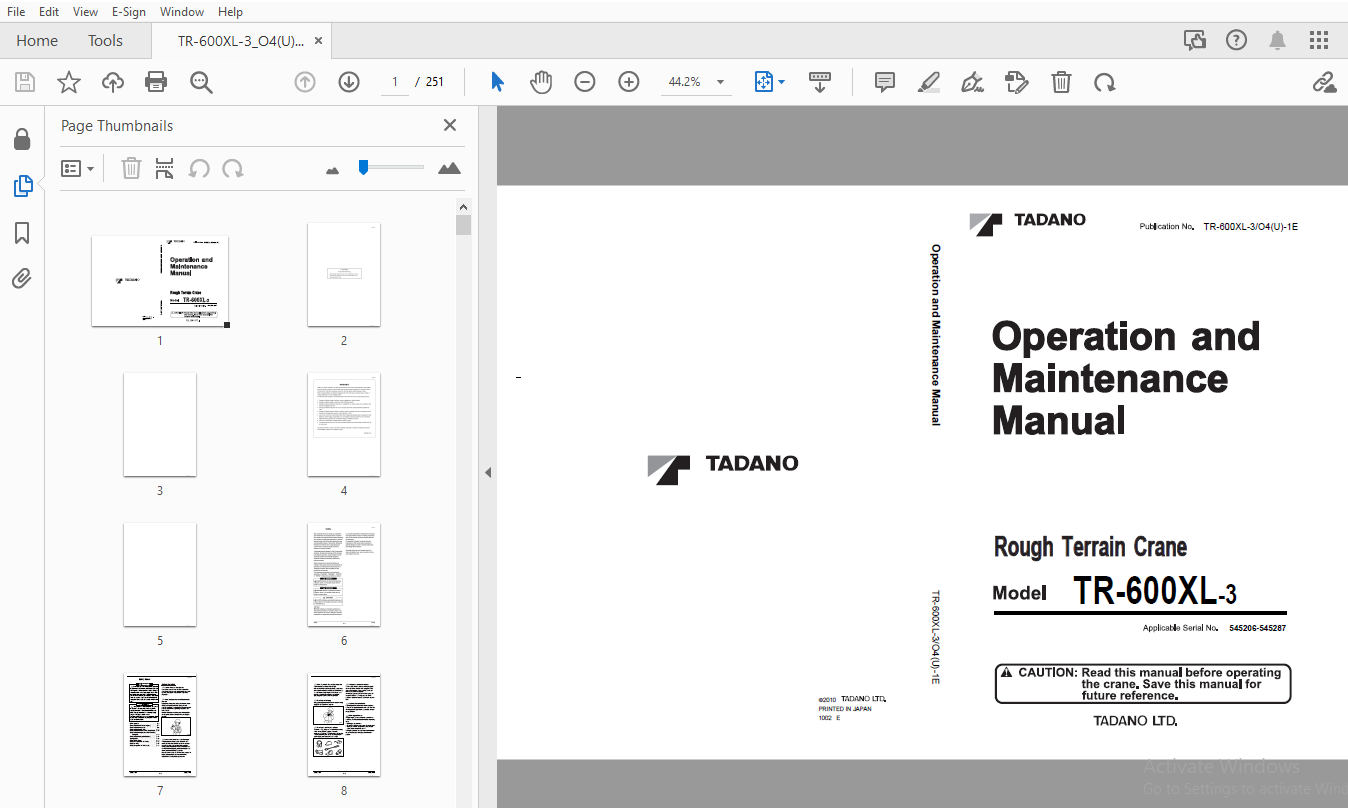Screen dimensions: 1348x808
Task: Open the View menu
Action: coord(86,11)
